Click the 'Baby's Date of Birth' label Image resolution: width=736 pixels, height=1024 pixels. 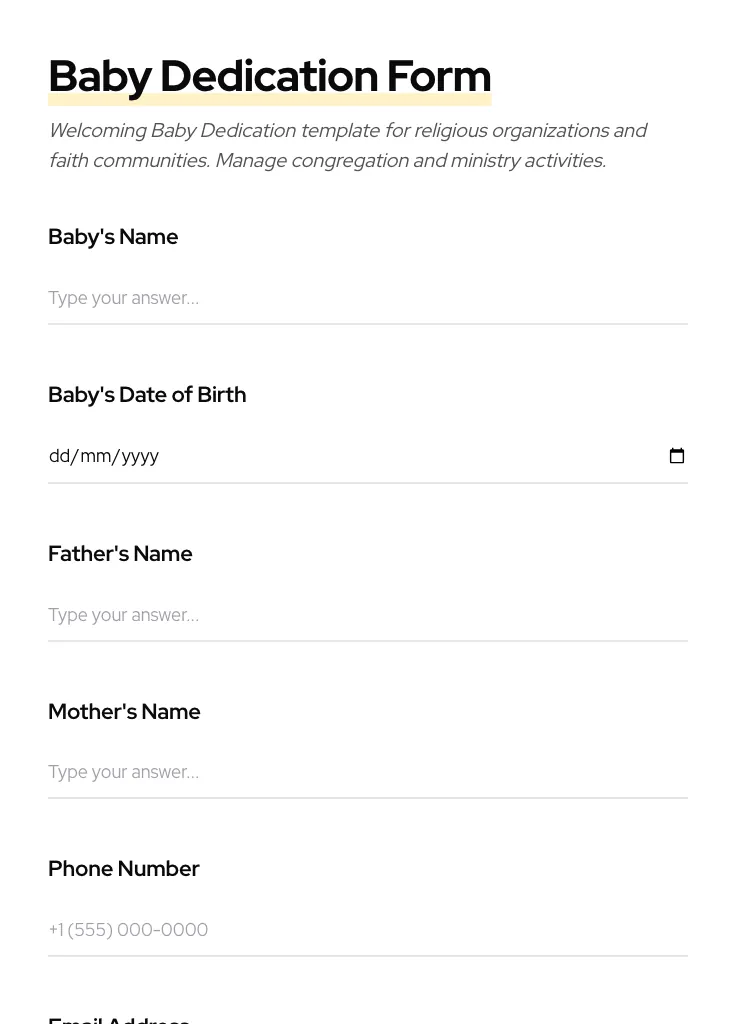coord(147,395)
